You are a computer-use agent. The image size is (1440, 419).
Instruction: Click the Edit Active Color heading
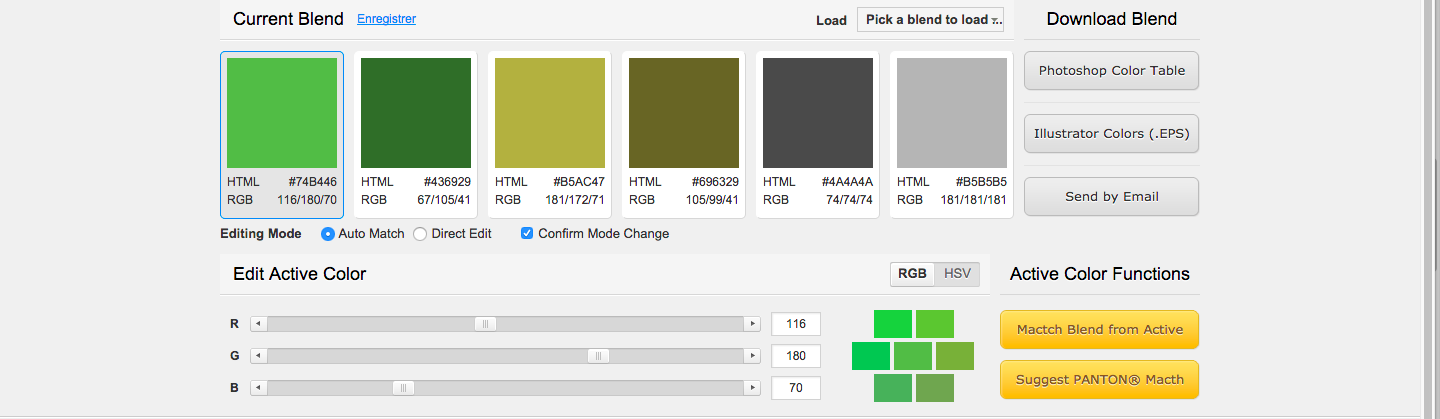[x=300, y=274]
